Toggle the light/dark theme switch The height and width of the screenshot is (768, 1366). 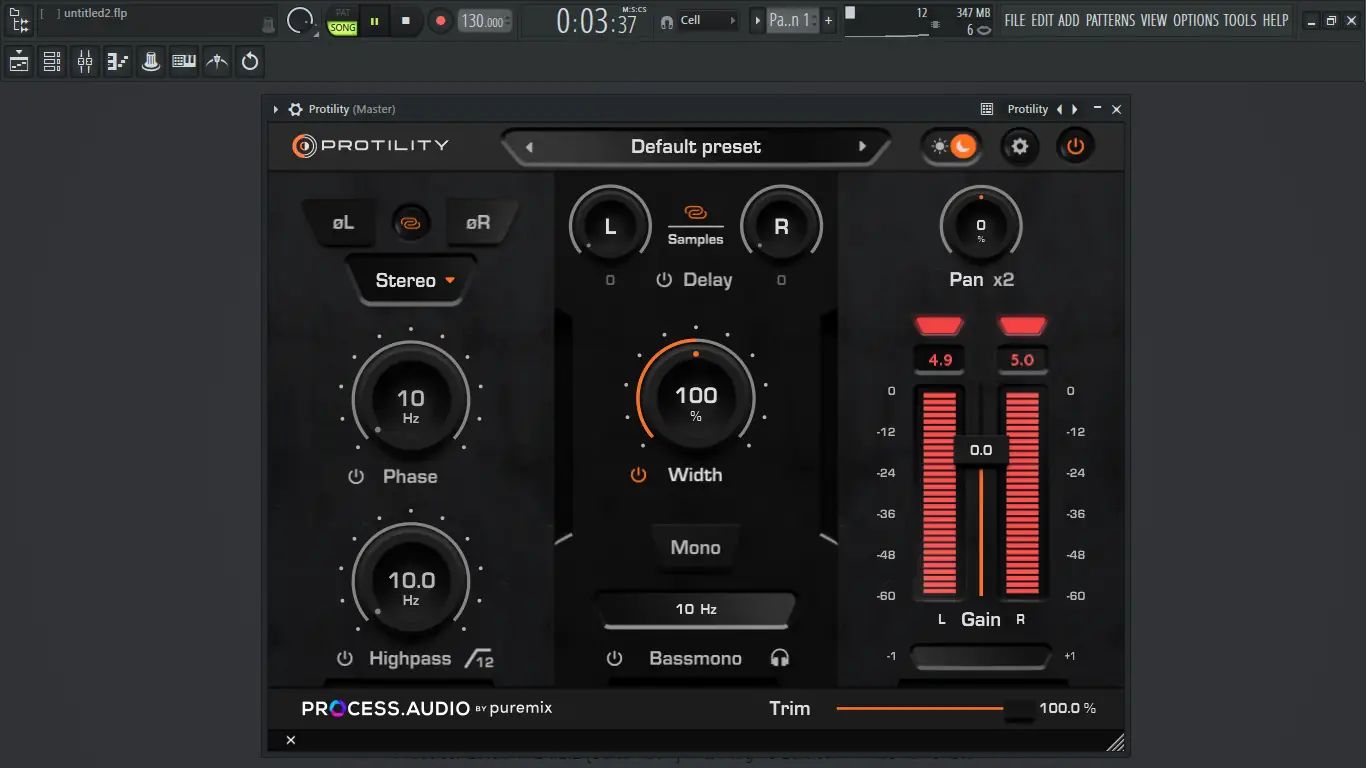[951, 147]
